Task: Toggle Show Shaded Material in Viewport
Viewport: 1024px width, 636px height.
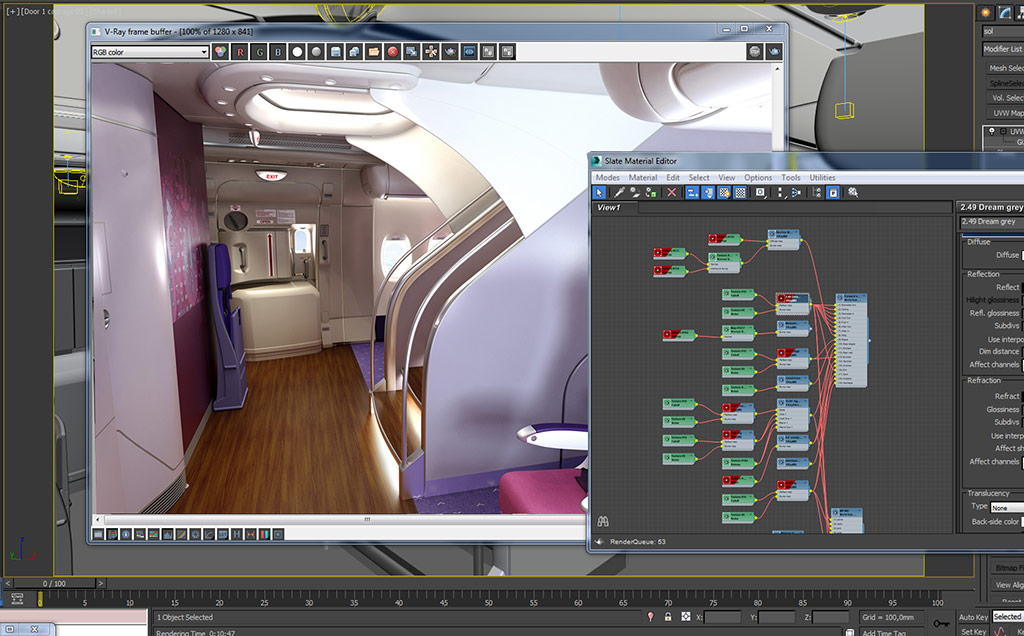Action: point(724,193)
